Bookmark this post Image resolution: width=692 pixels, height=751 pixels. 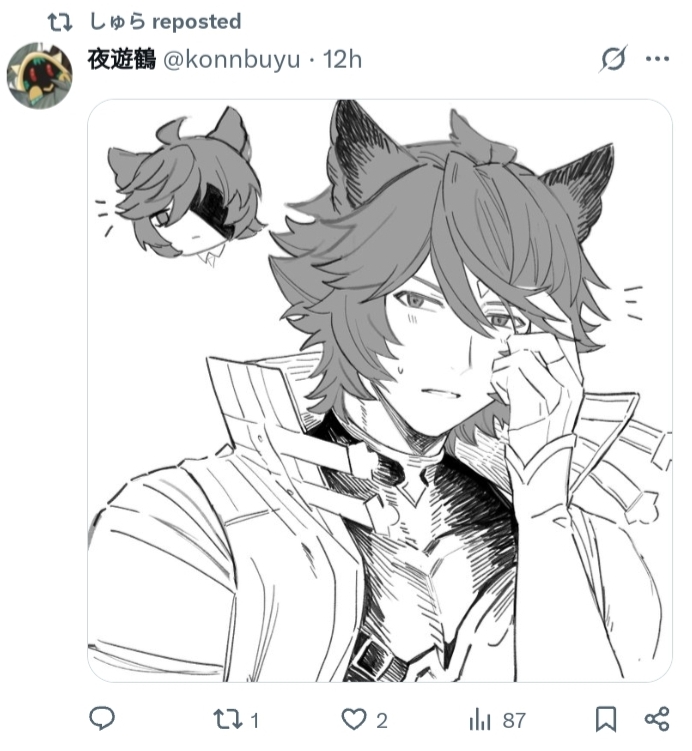click(606, 719)
